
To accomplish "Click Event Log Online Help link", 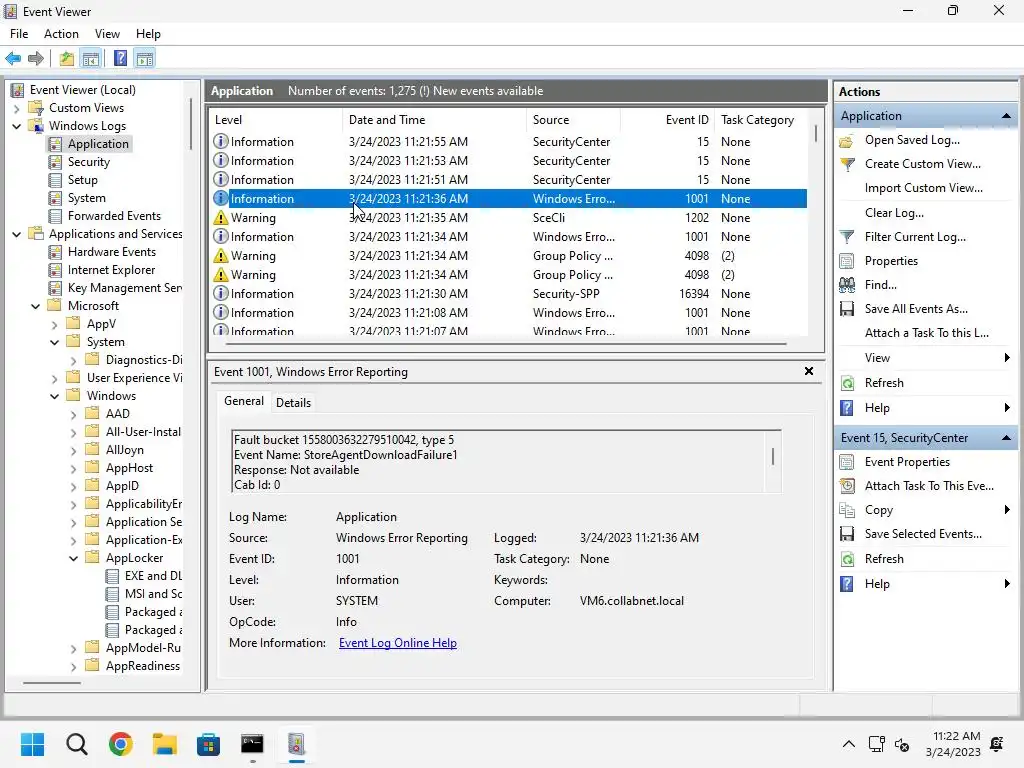I will click(x=398, y=643).
